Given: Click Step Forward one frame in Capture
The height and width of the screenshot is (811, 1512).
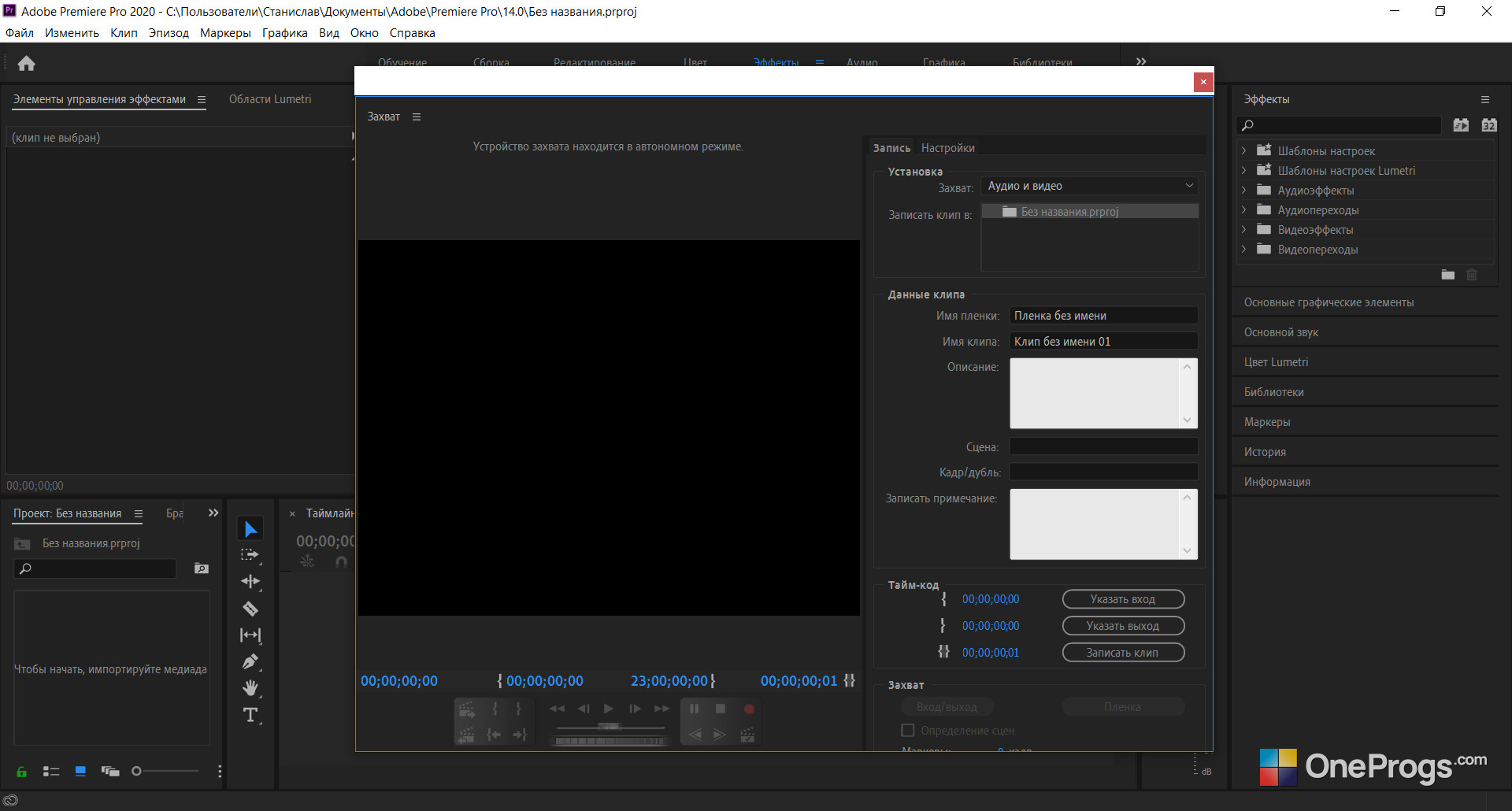Looking at the screenshot, I should pos(635,709).
